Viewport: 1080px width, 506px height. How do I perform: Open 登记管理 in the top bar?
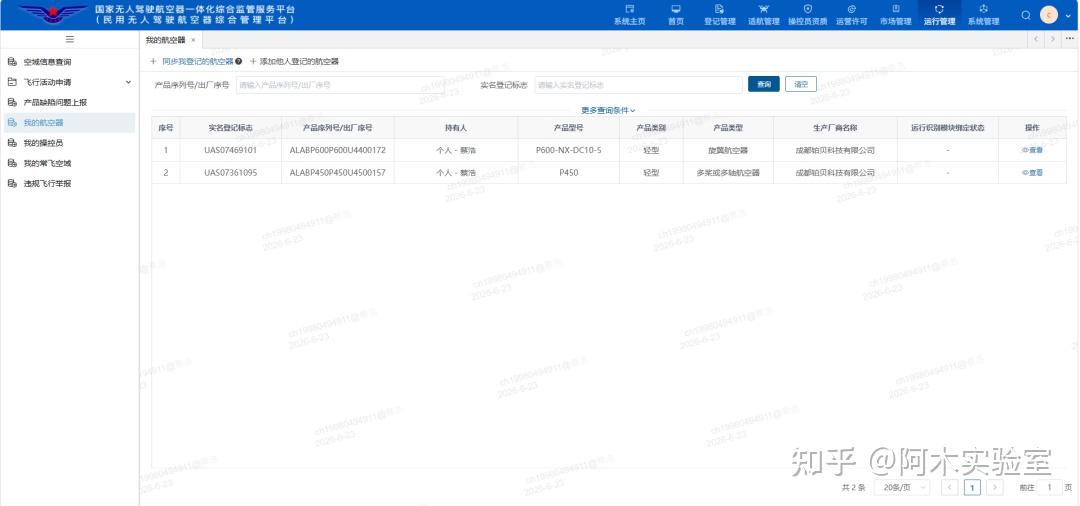[x=720, y=14]
